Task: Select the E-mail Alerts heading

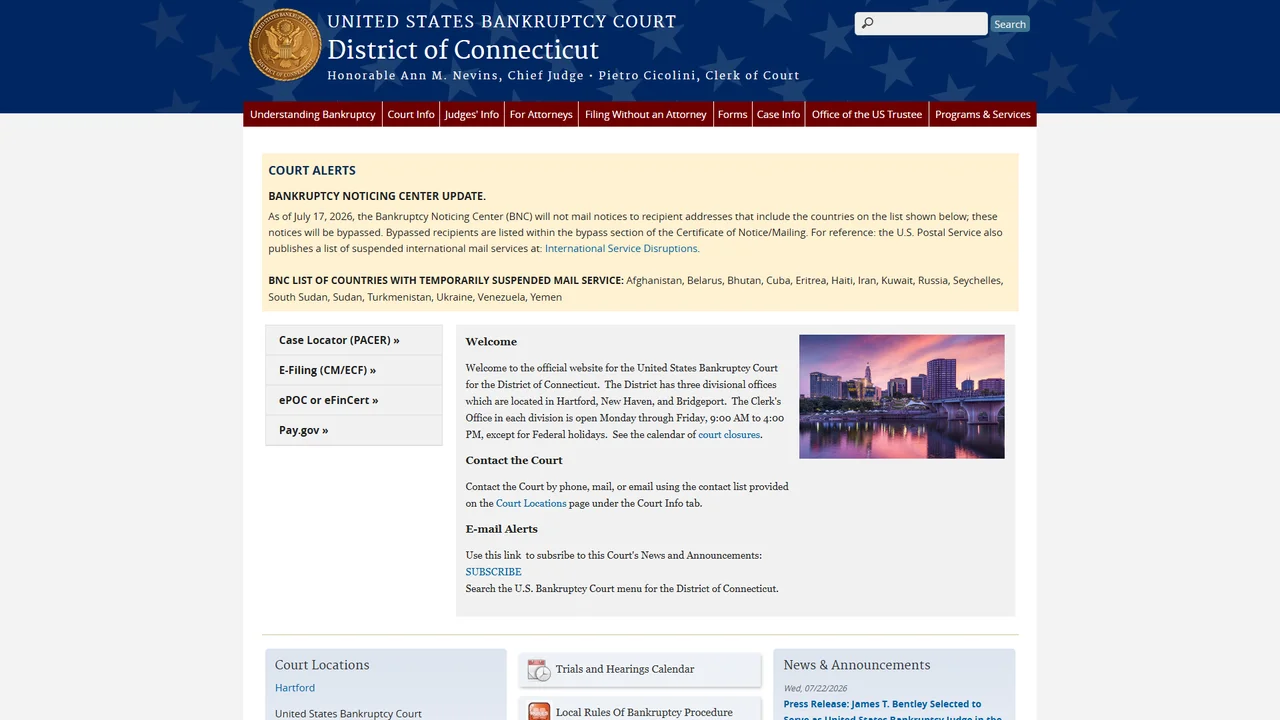Action: pos(501,530)
